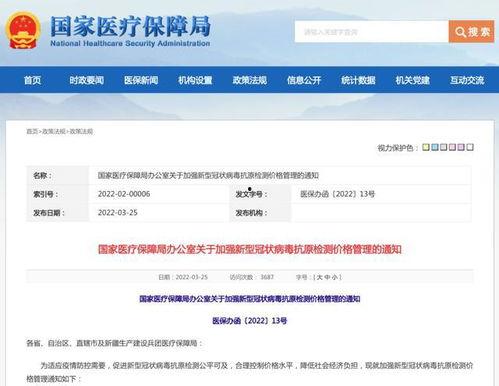Select the purple eye-protection color swatch
Viewport: 499px width, 386px height.
pyautogui.click(x=461, y=147)
